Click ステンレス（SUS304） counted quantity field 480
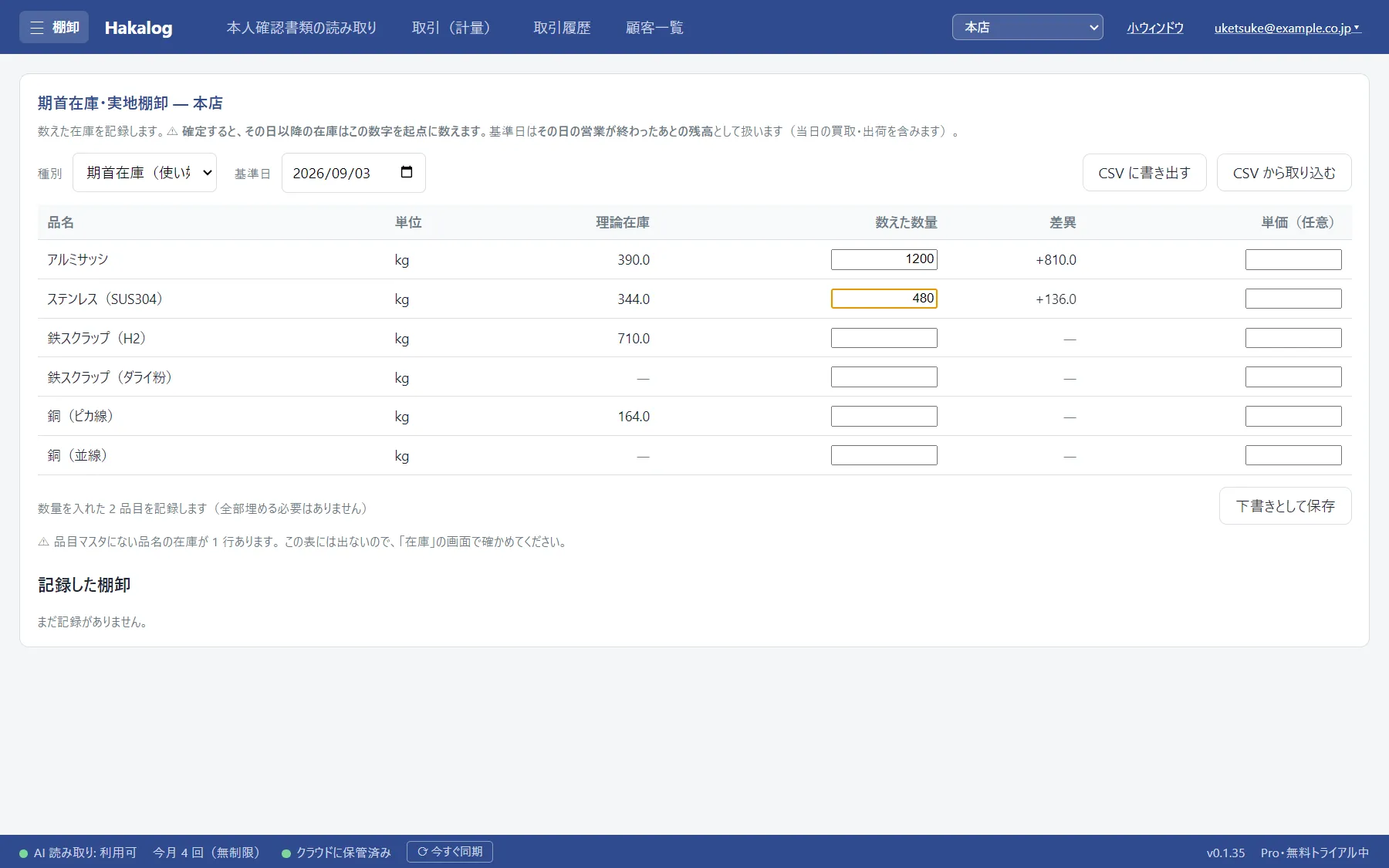This screenshot has width=1389, height=868. tap(884, 299)
